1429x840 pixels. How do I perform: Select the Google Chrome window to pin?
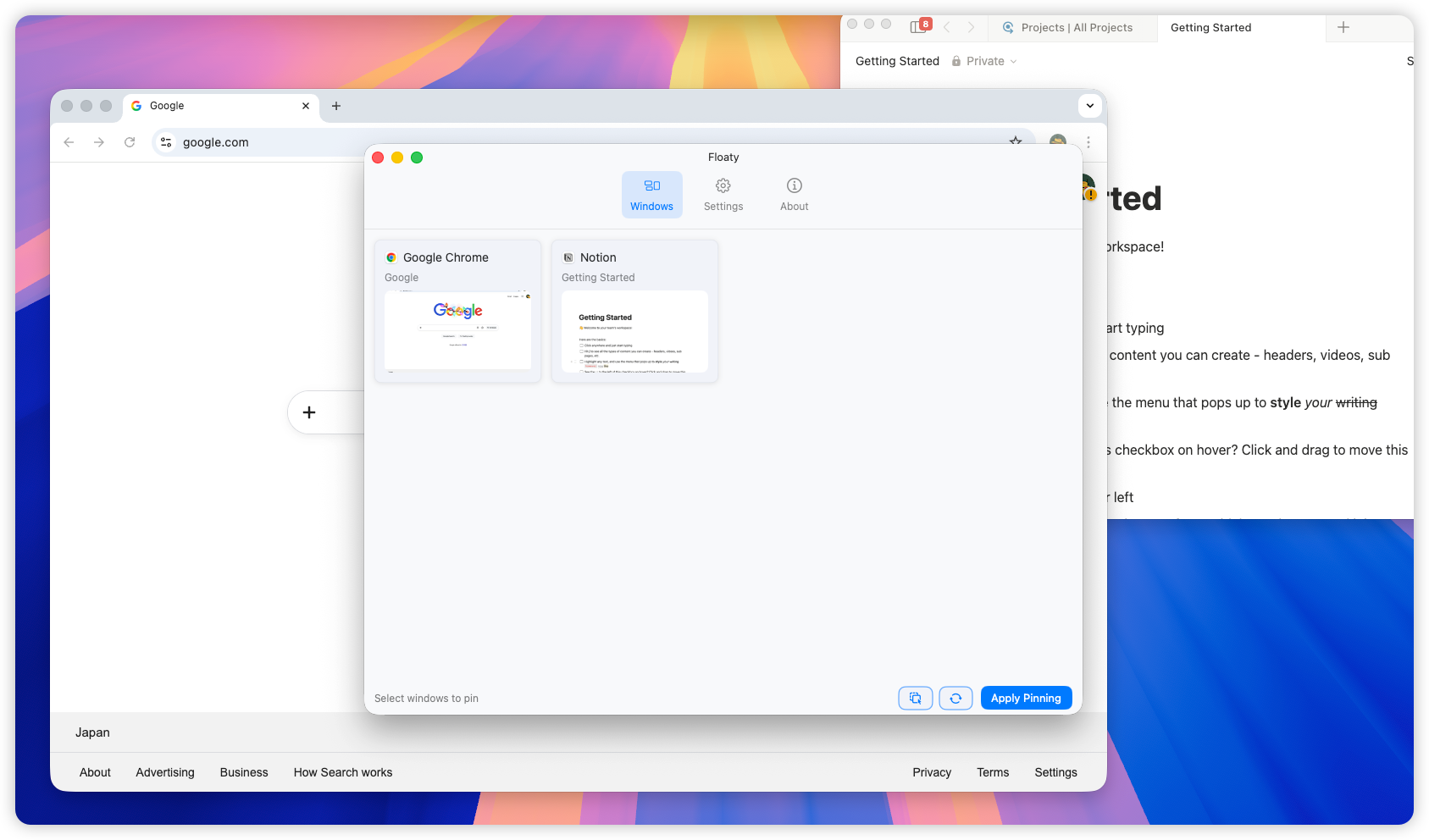(x=457, y=311)
